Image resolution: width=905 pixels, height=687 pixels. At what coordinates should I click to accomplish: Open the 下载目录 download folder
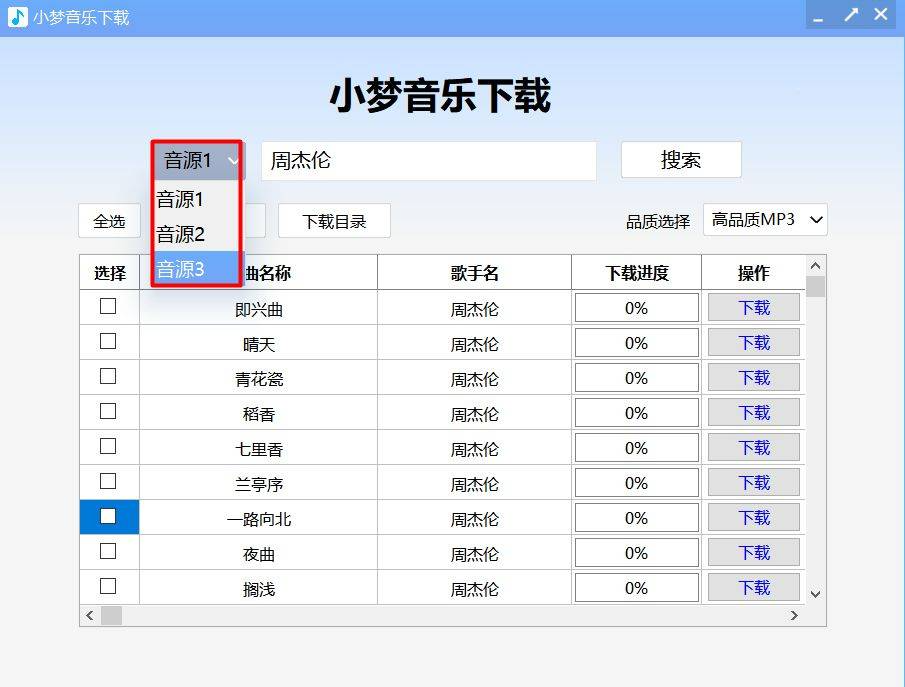tap(334, 221)
